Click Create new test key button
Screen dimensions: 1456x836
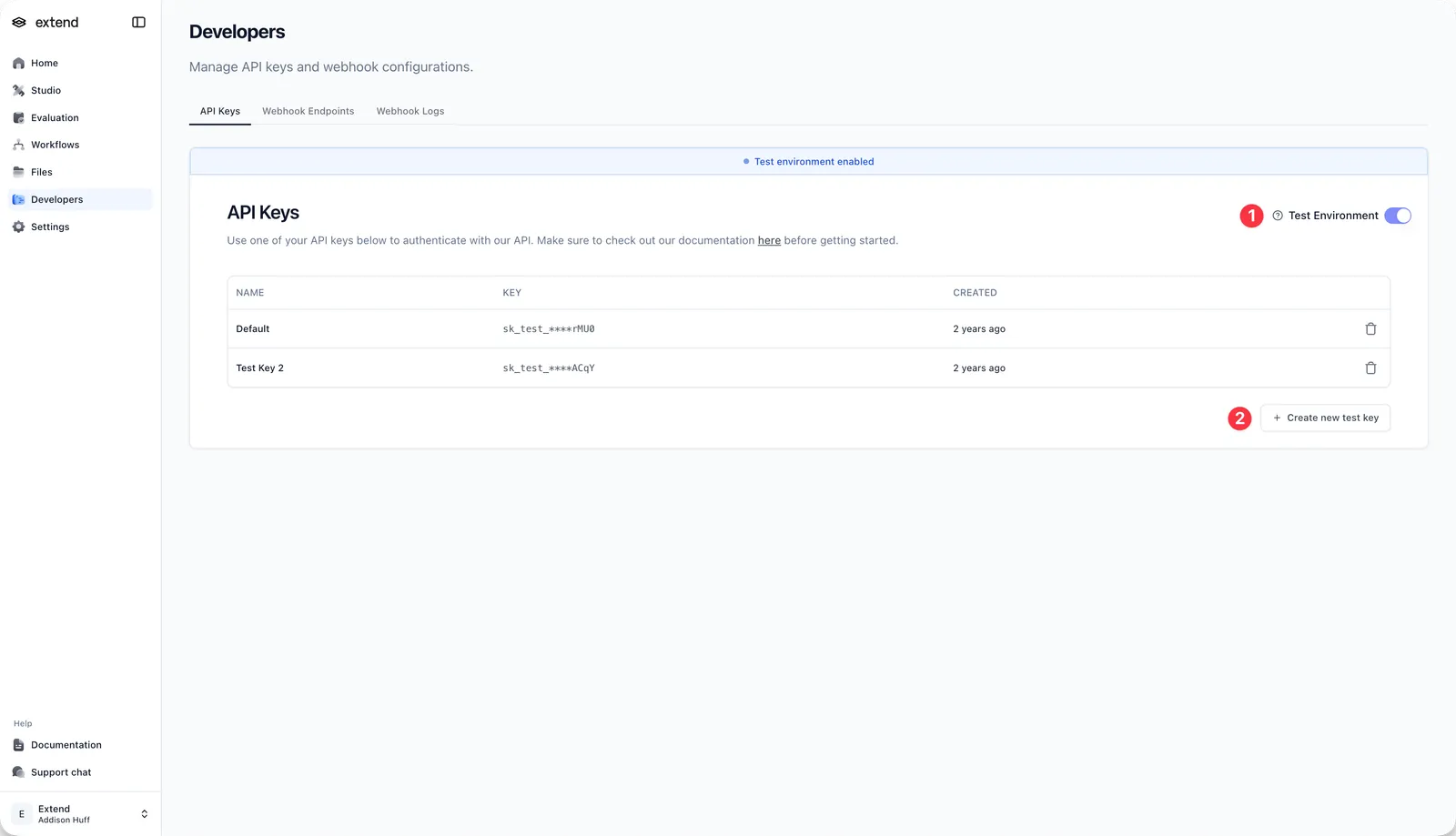click(1325, 418)
